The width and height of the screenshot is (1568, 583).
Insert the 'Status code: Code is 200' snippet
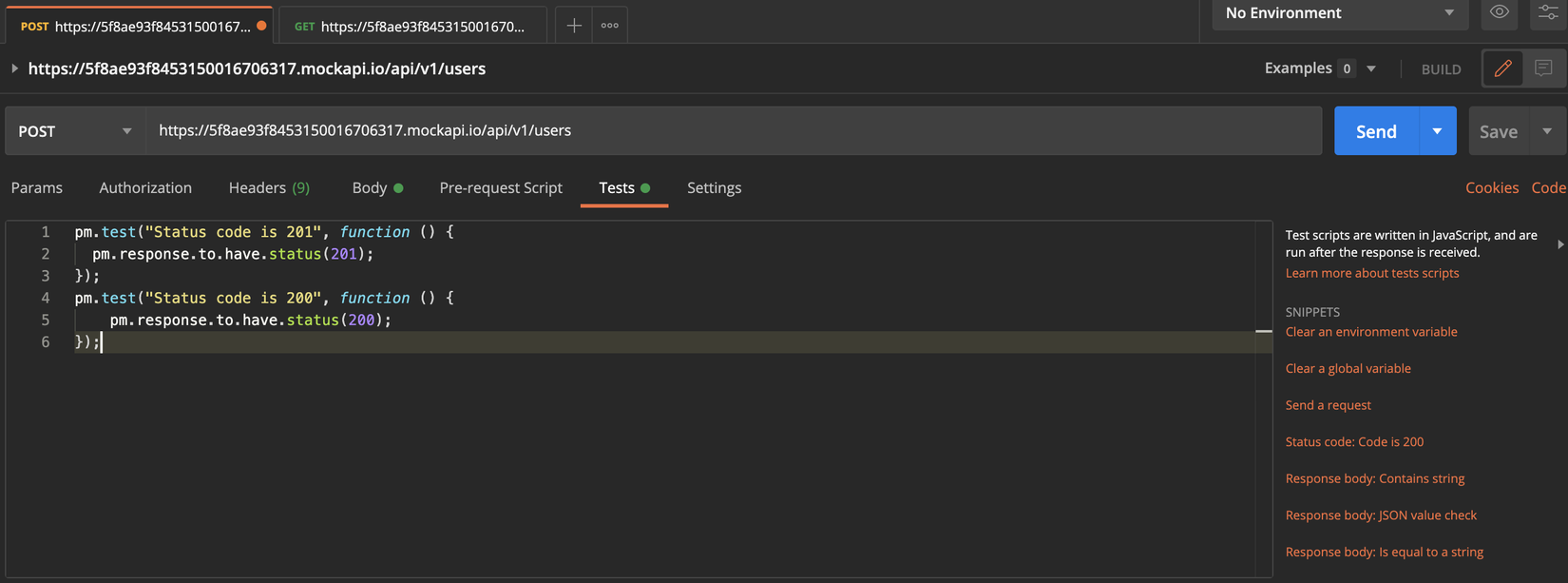click(x=1354, y=441)
